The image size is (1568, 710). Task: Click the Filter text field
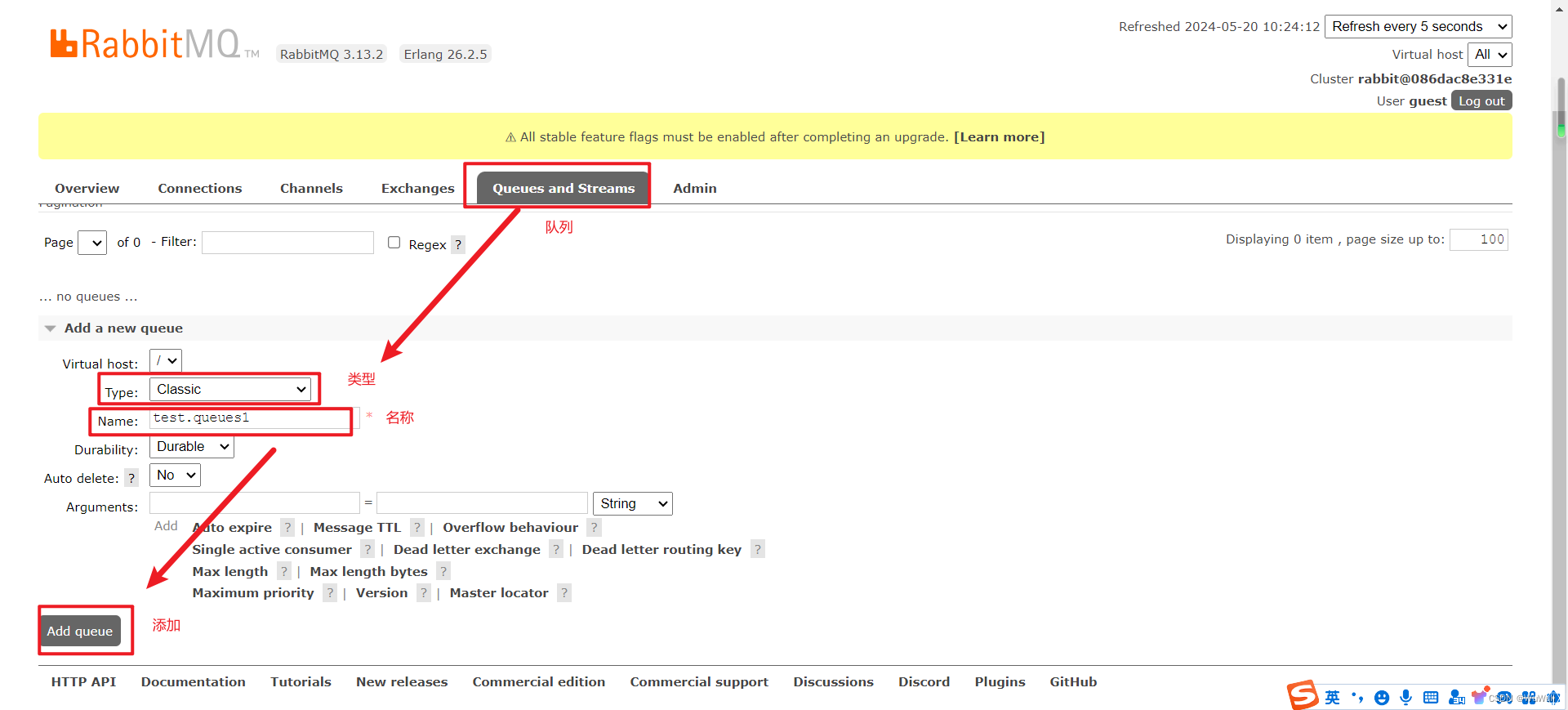point(287,243)
